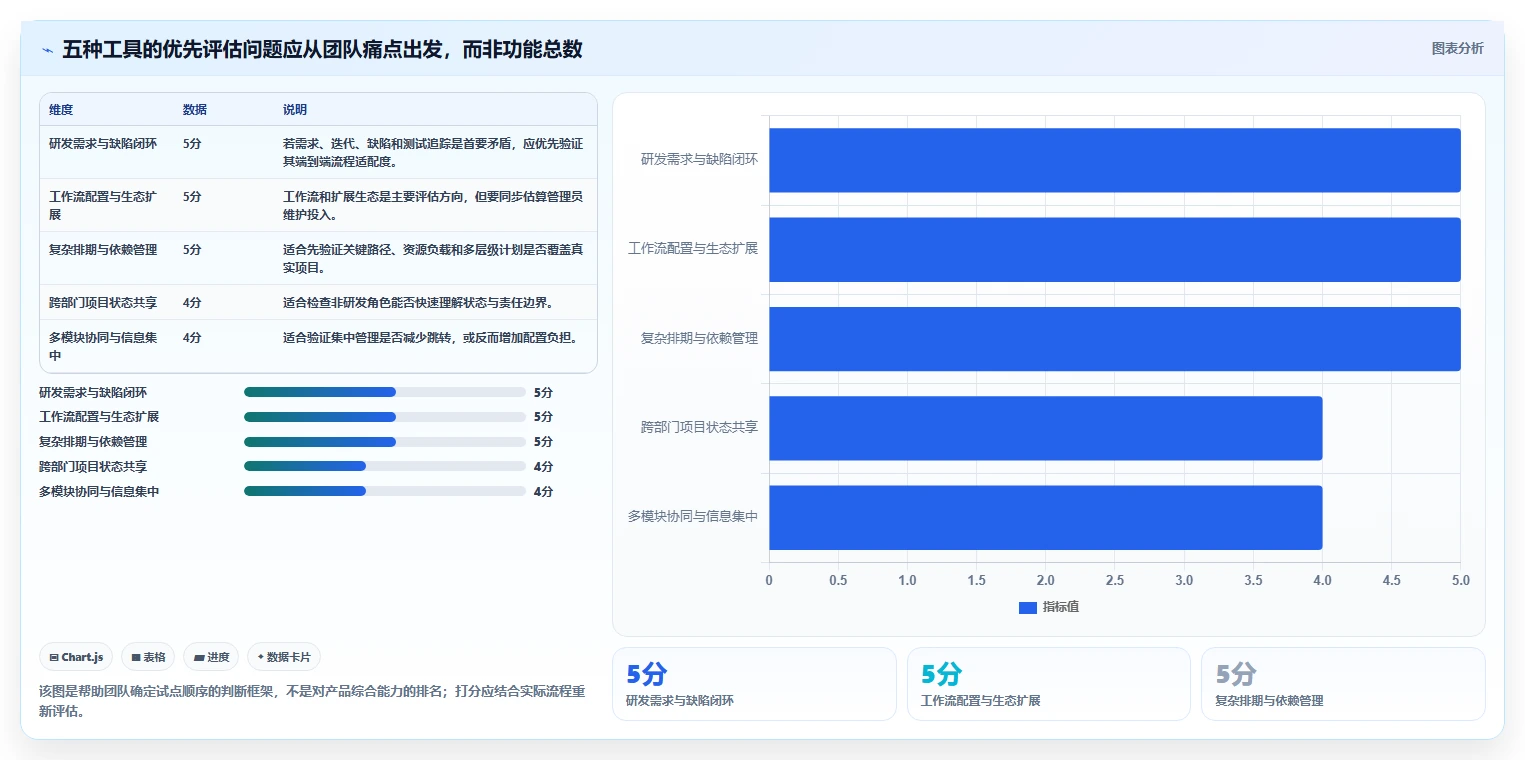Click the 2.5 x-axis tick label
Image resolution: width=1525 pixels, height=760 pixels.
click(x=1114, y=580)
